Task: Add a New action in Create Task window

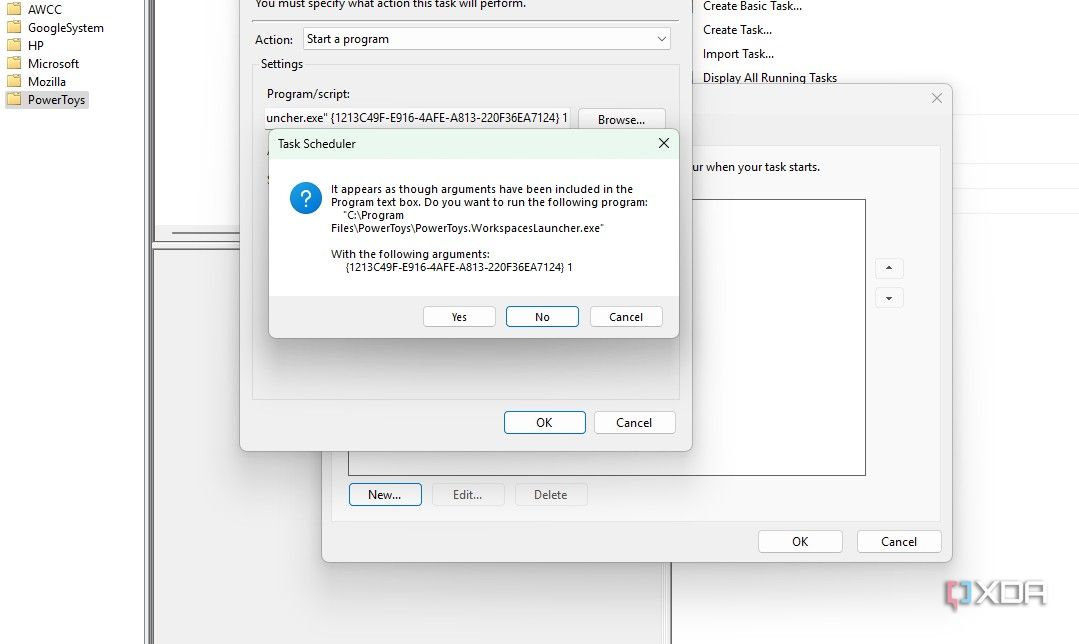Action: coord(385,495)
